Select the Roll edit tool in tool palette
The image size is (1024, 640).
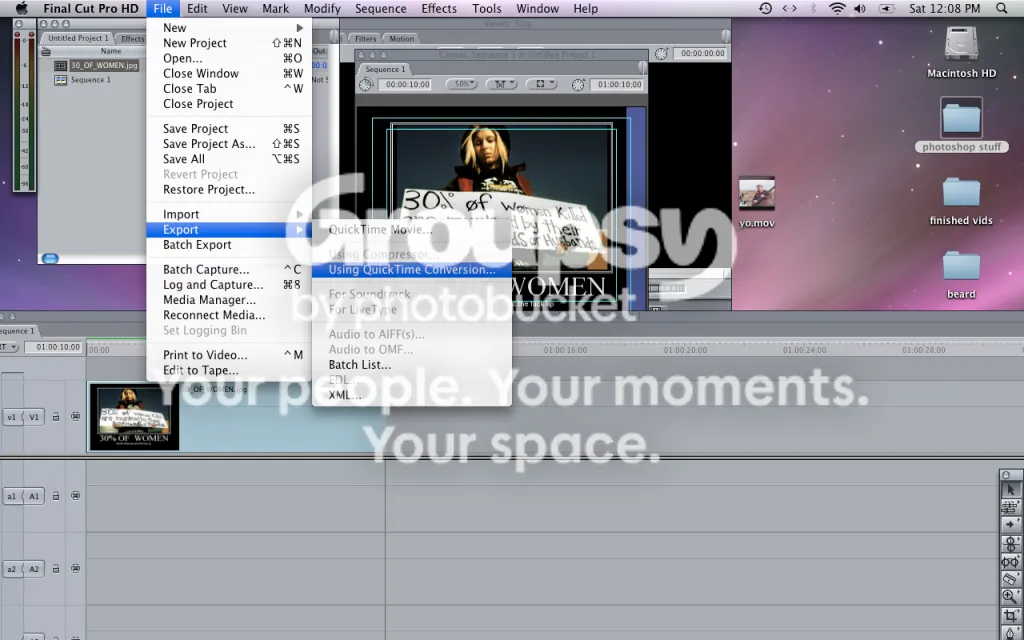1010,543
